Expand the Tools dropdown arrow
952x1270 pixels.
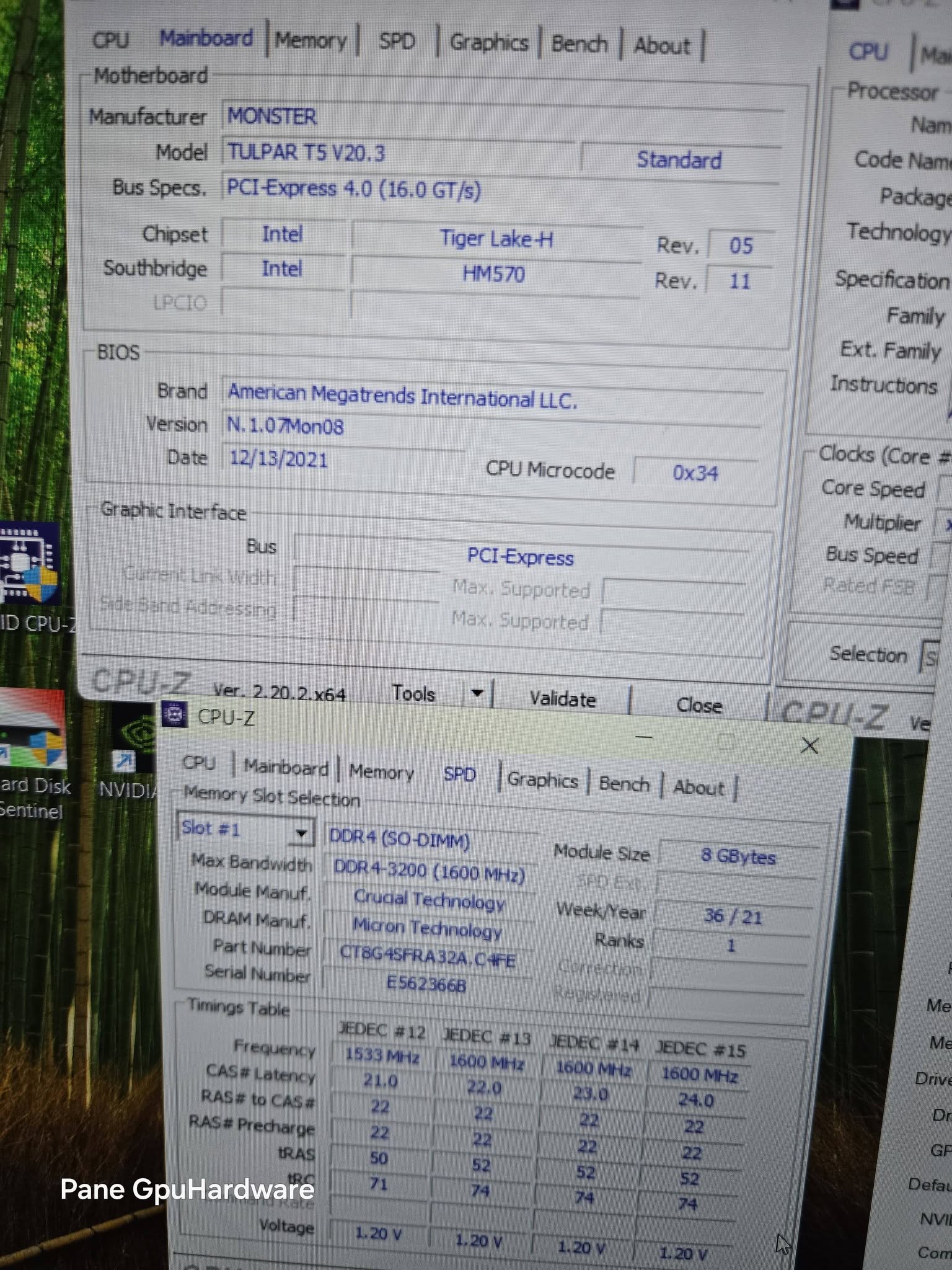[477, 693]
